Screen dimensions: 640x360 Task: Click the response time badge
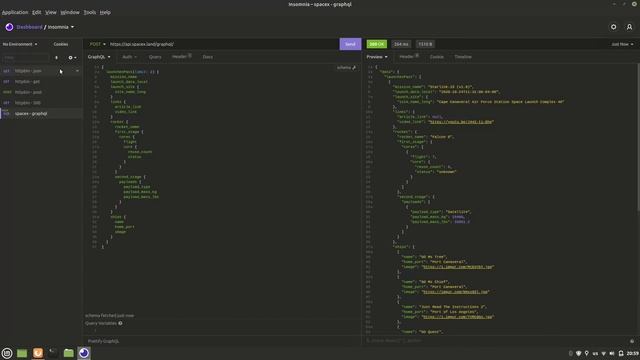click(401, 44)
